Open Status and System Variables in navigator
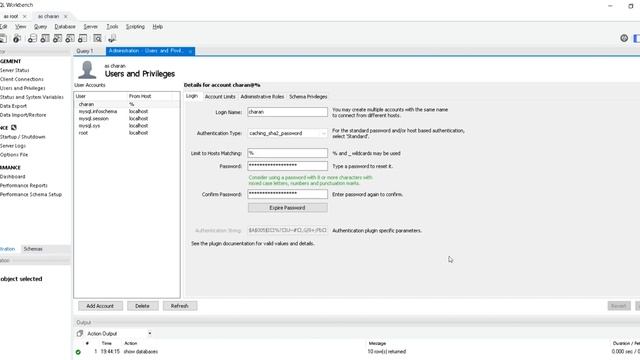The image size is (640, 360). click(x=32, y=97)
